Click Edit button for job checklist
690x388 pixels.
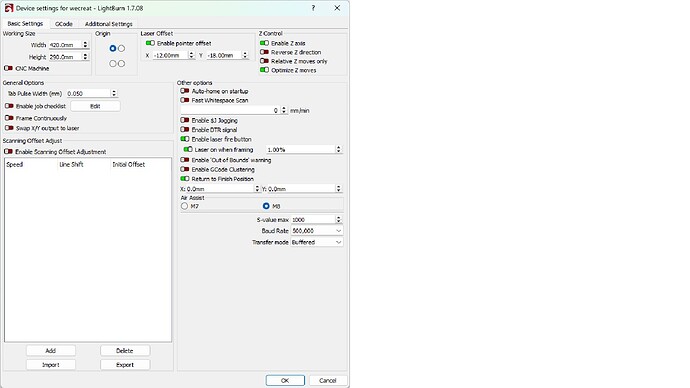coord(95,106)
